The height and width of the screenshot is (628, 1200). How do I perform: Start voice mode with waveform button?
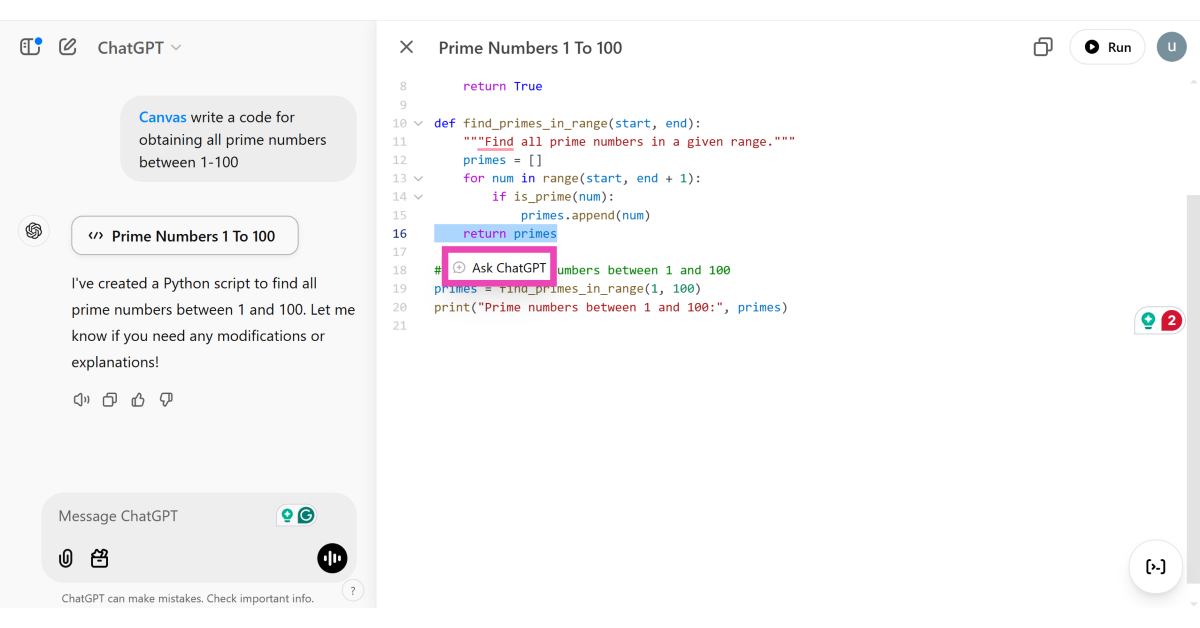pyautogui.click(x=332, y=558)
